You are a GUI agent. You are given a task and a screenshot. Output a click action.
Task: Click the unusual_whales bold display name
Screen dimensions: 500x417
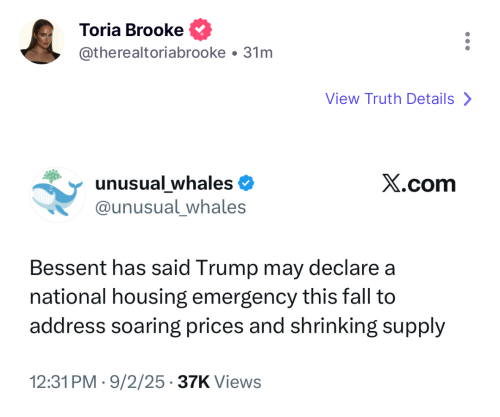[x=164, y=183]
